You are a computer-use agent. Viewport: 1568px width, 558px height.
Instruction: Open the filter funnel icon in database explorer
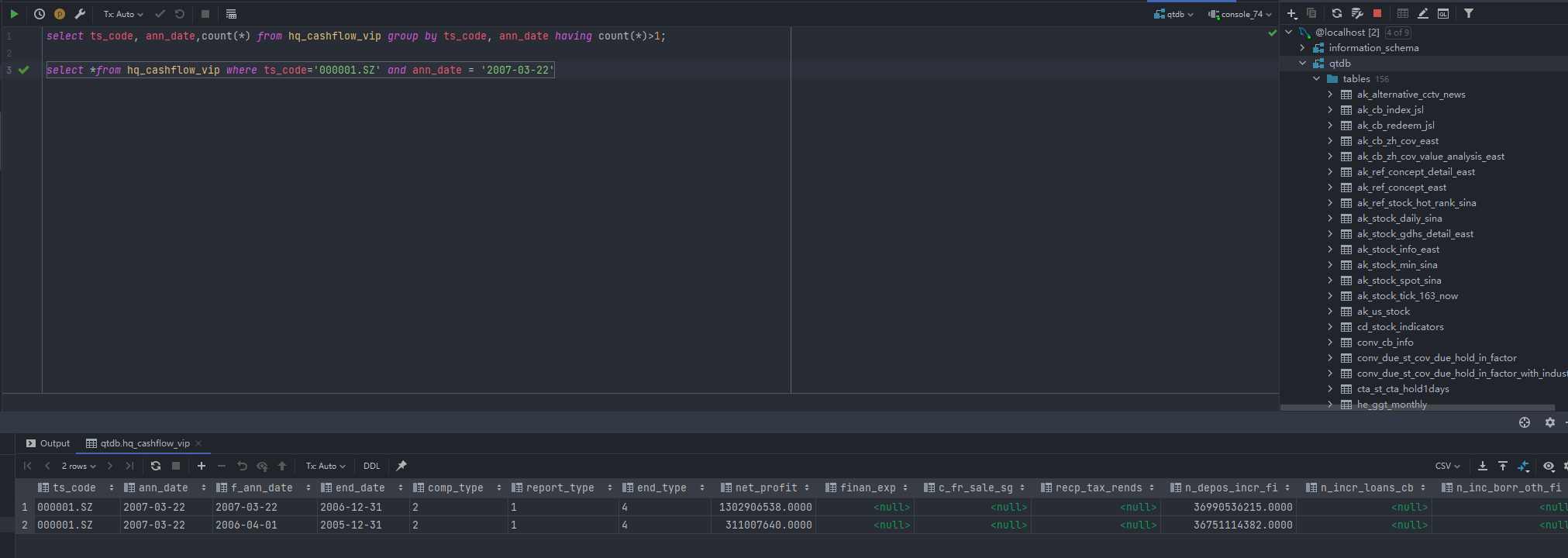[x=1469, y=13]
